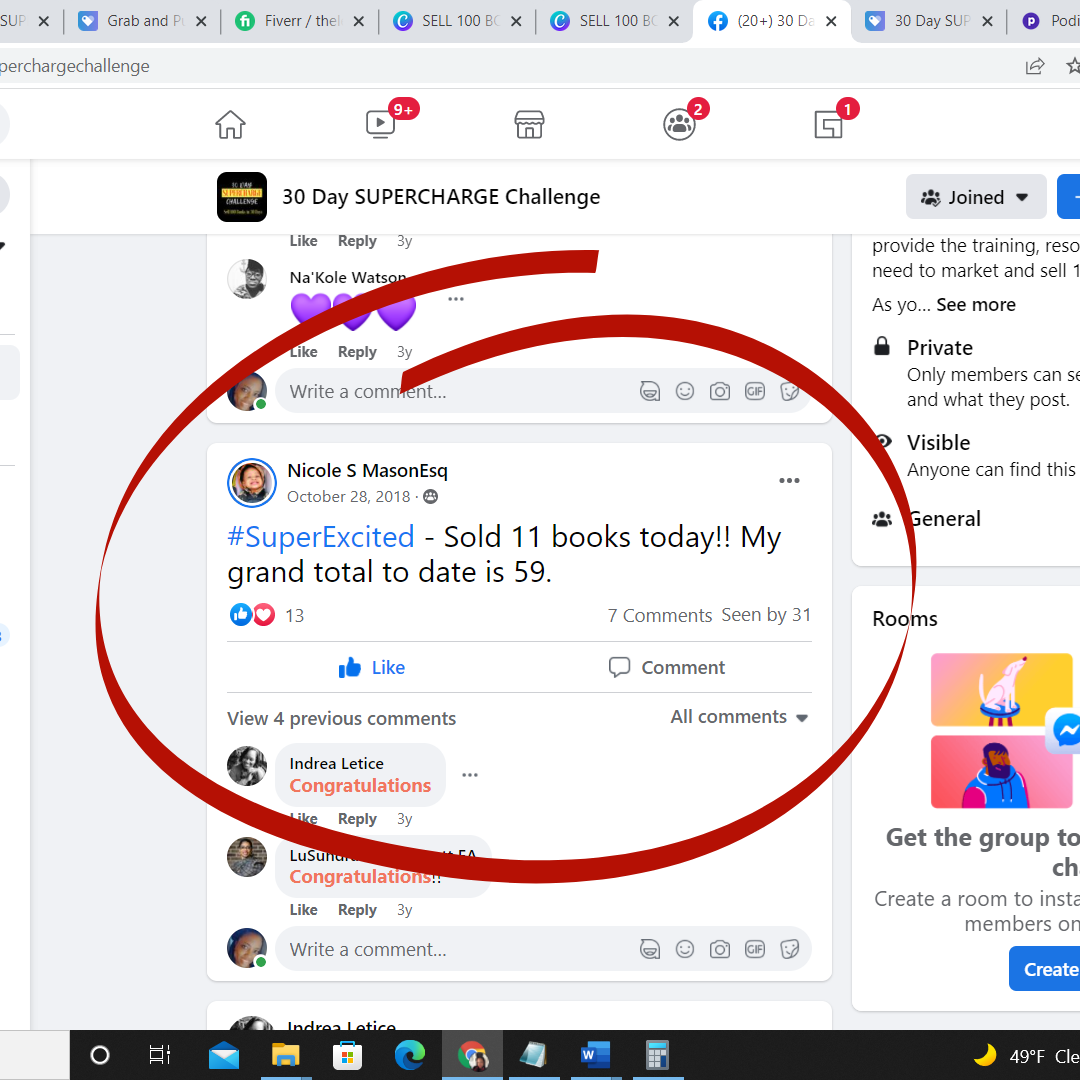Click the camera icon in lower comment box
The image size is (1080, 1080).
point(720,949)
